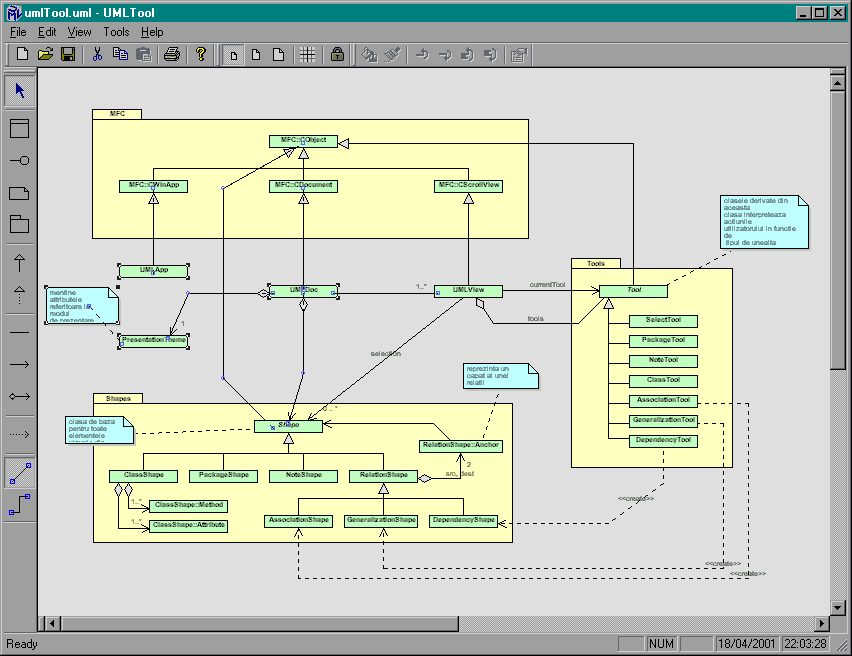Select the MFC::CScrollView class box
This screenshot has width=852, height=656.
468,186
